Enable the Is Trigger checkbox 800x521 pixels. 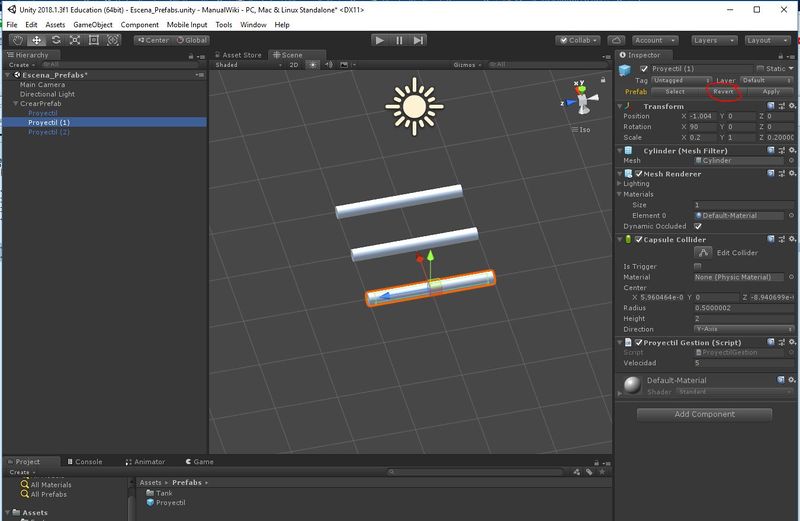697,266
